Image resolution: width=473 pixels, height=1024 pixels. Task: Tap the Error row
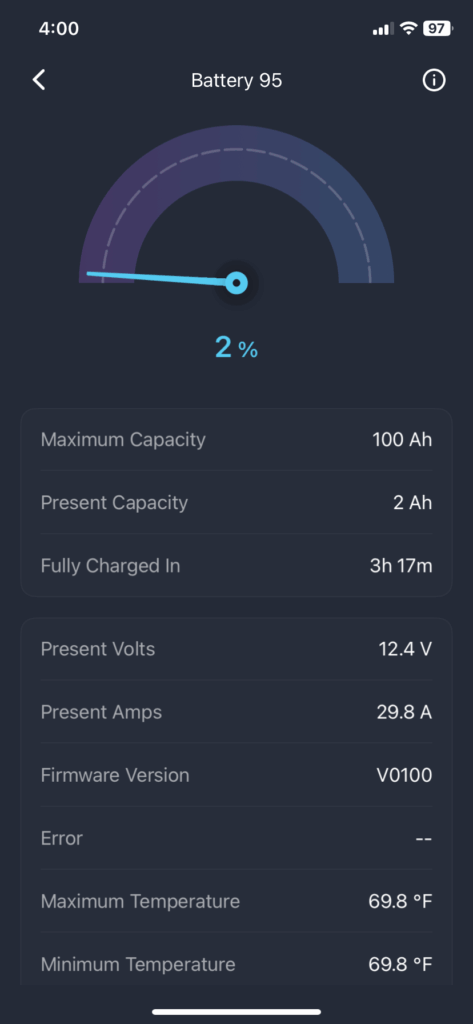[236, 837]
